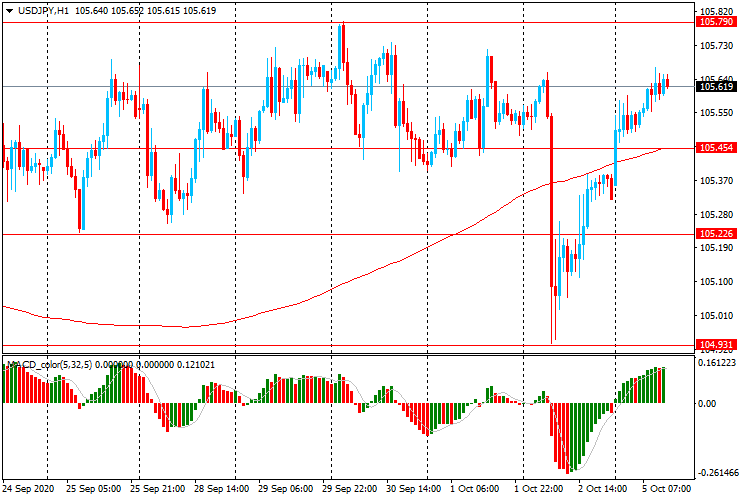The width and height of the screenshot is (740, 500).
Task: Select the red 104.931 level price tag
Action: pyautogui.click(x=716, y=345)
